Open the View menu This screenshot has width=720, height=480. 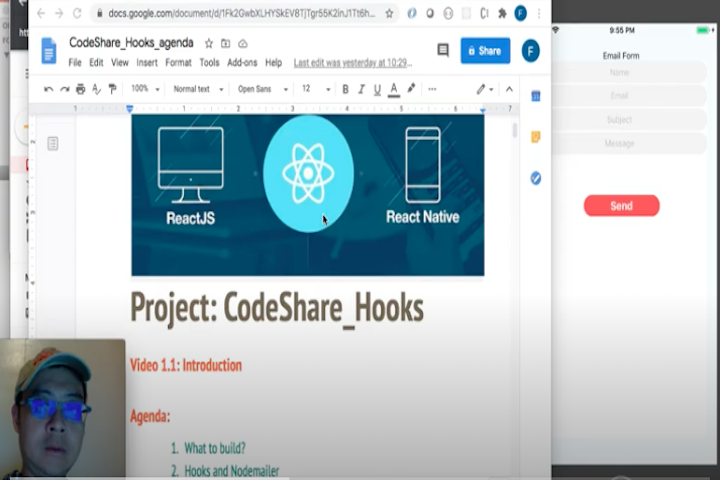[x=120, y=62]
